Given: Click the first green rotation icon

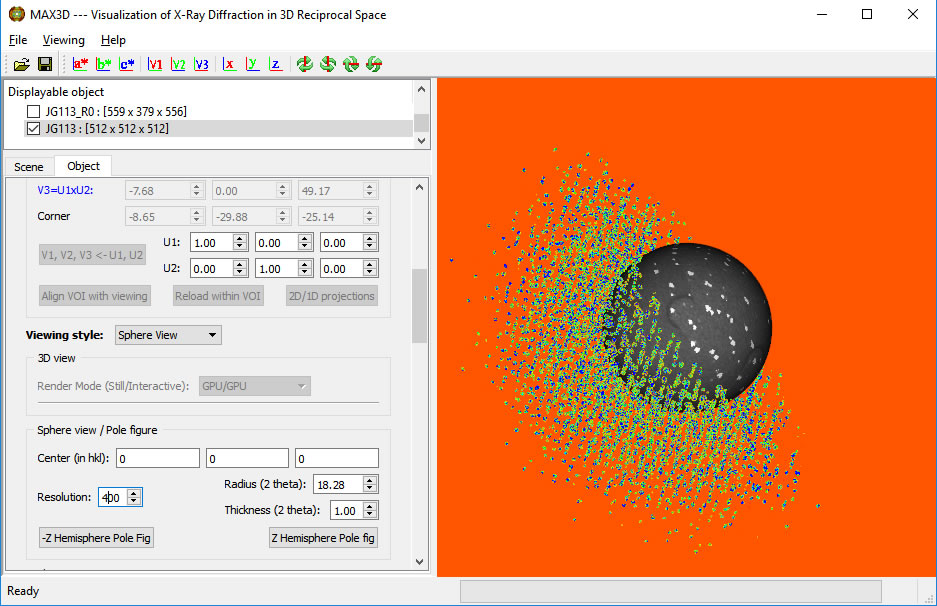Looking at the screenshot, I should pyautogui.click(x=304, y=63).
